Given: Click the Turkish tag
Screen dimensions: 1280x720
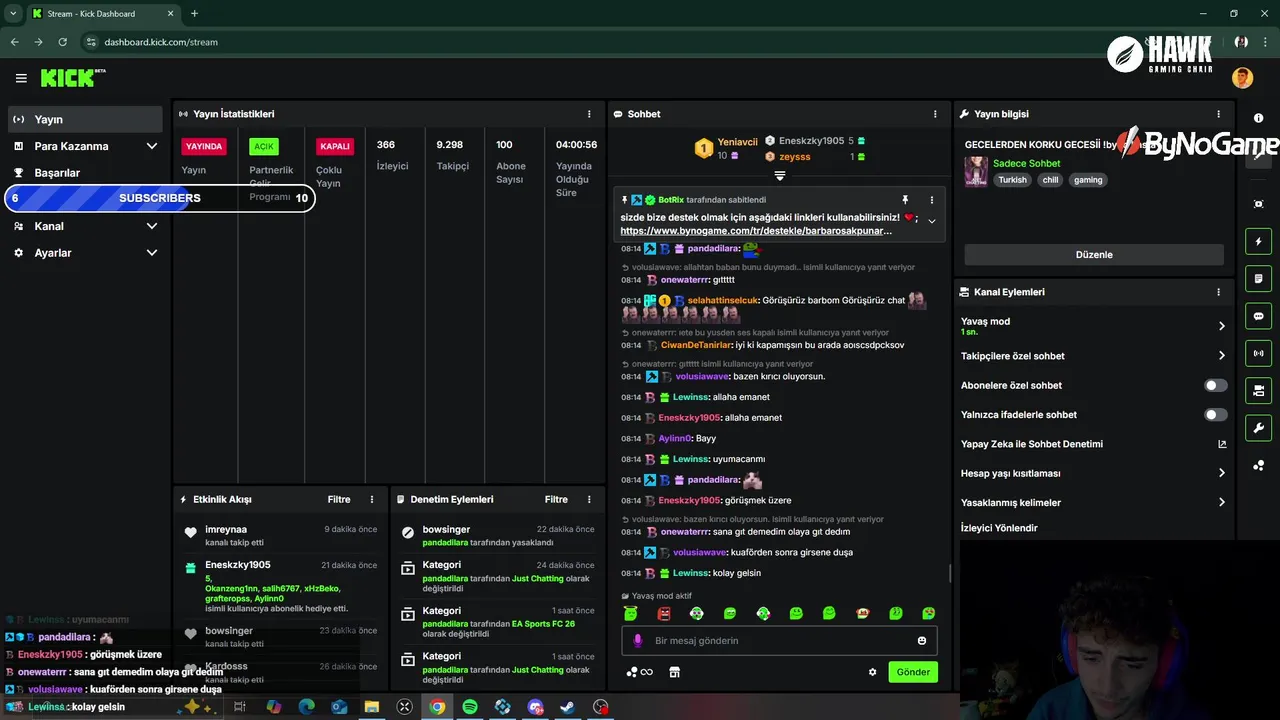Looking at the screenshot, I should coord(1012,180).
